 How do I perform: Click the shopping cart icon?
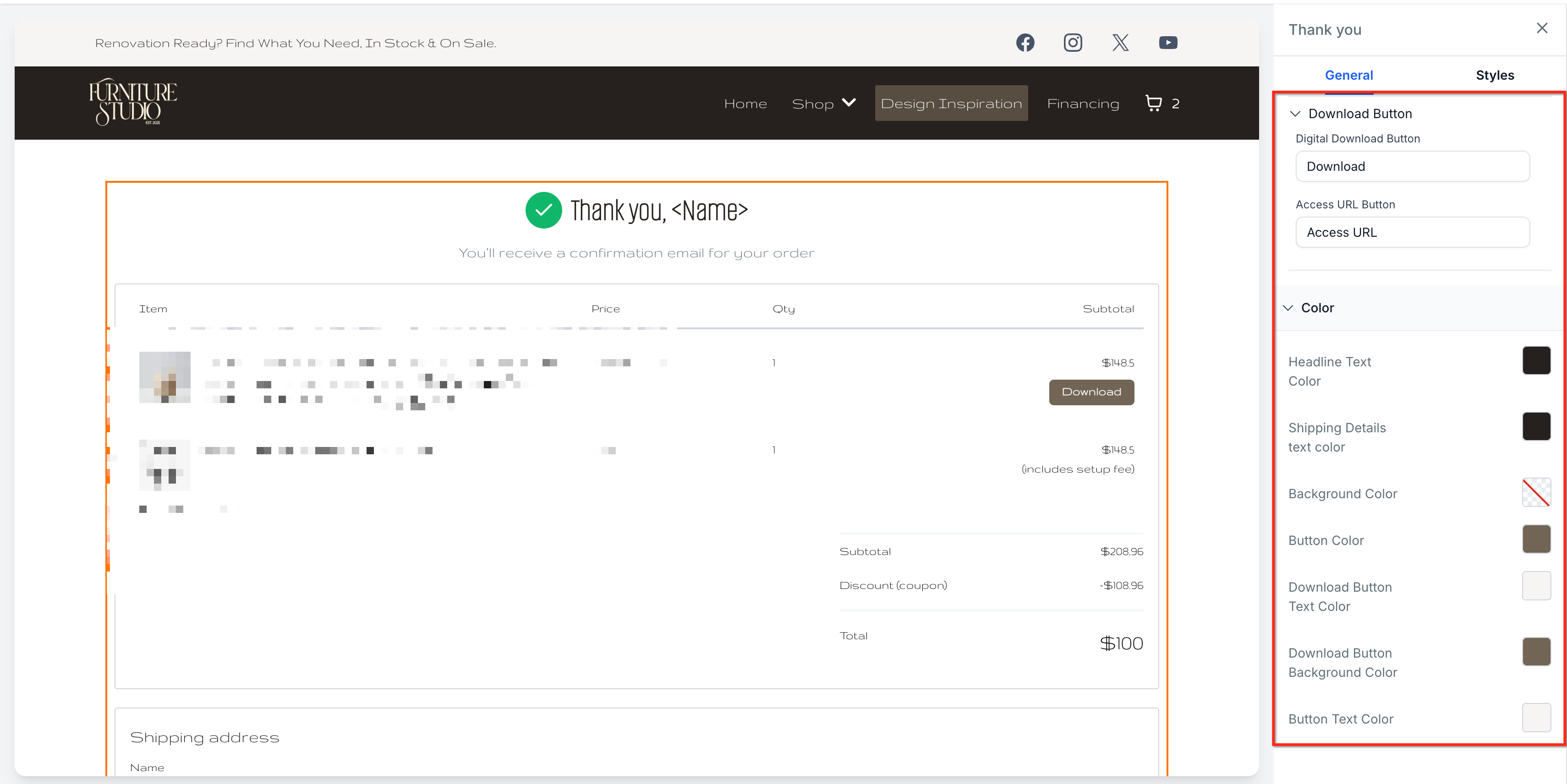[x=1153, y=103]
